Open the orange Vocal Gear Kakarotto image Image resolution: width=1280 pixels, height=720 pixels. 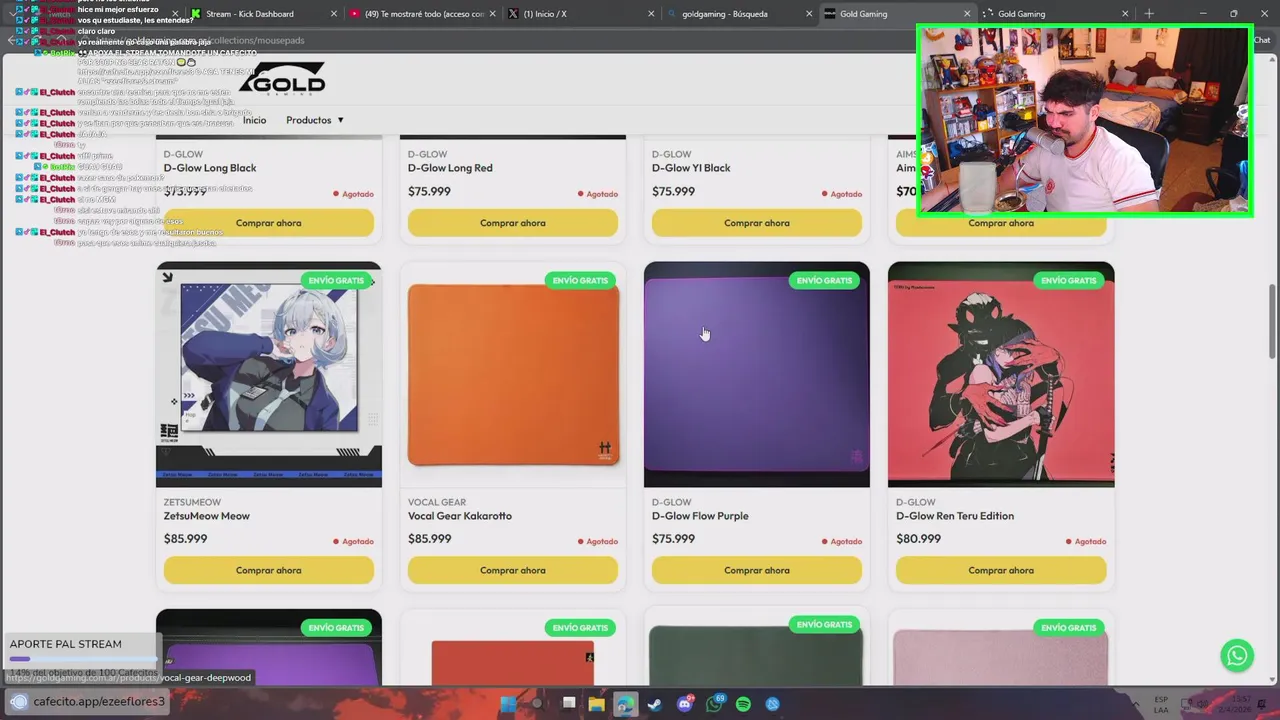512,375
